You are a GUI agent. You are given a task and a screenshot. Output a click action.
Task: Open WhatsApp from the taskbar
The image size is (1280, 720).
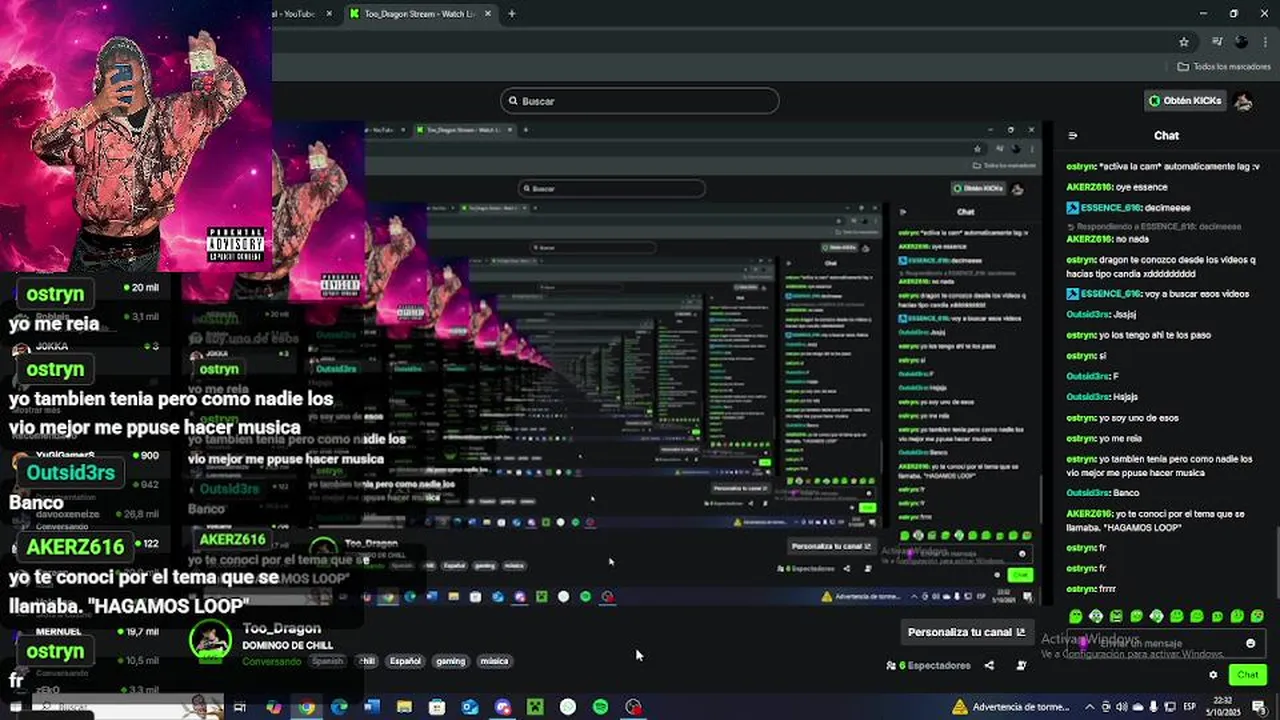tap(568, 707)
